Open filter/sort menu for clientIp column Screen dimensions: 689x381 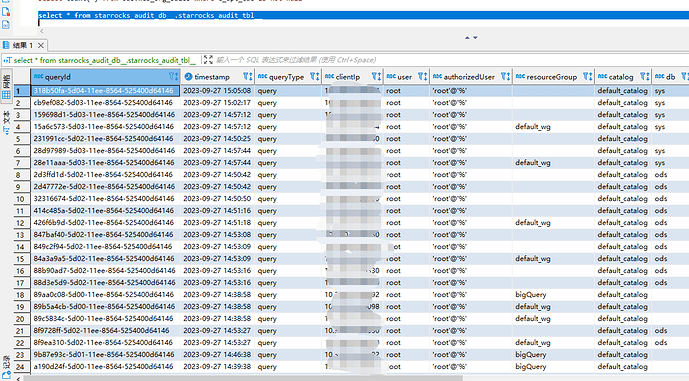(x=376, y=76)
